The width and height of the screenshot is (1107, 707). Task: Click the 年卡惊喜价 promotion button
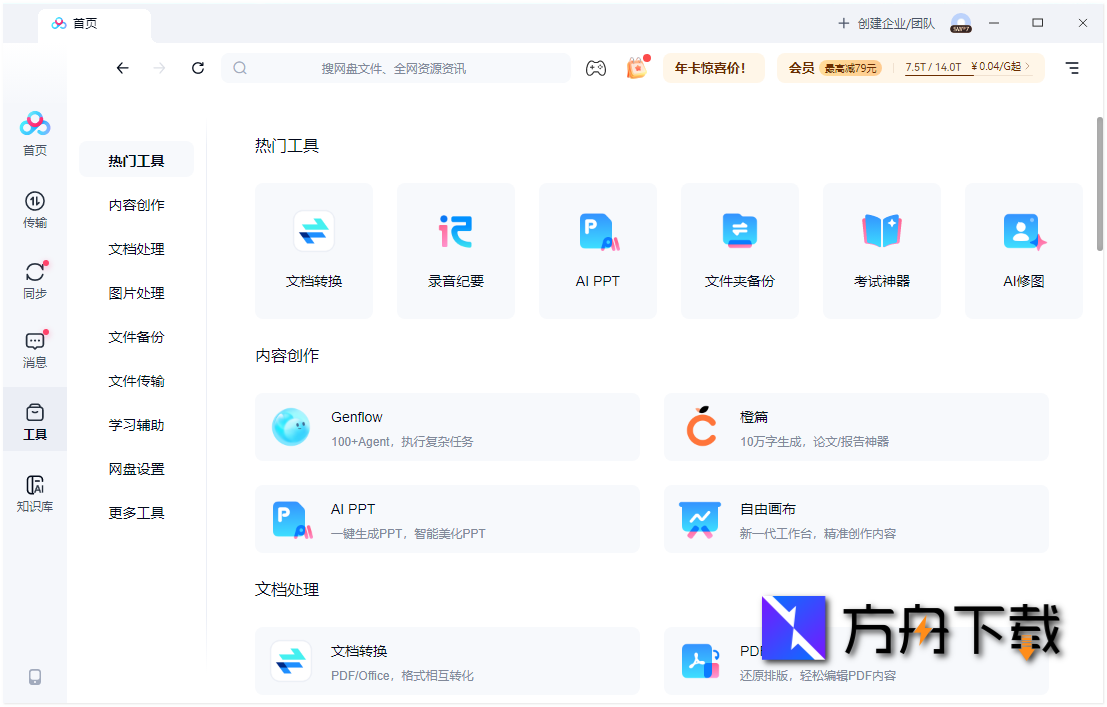pyautogui.click(x=713, y=68)
